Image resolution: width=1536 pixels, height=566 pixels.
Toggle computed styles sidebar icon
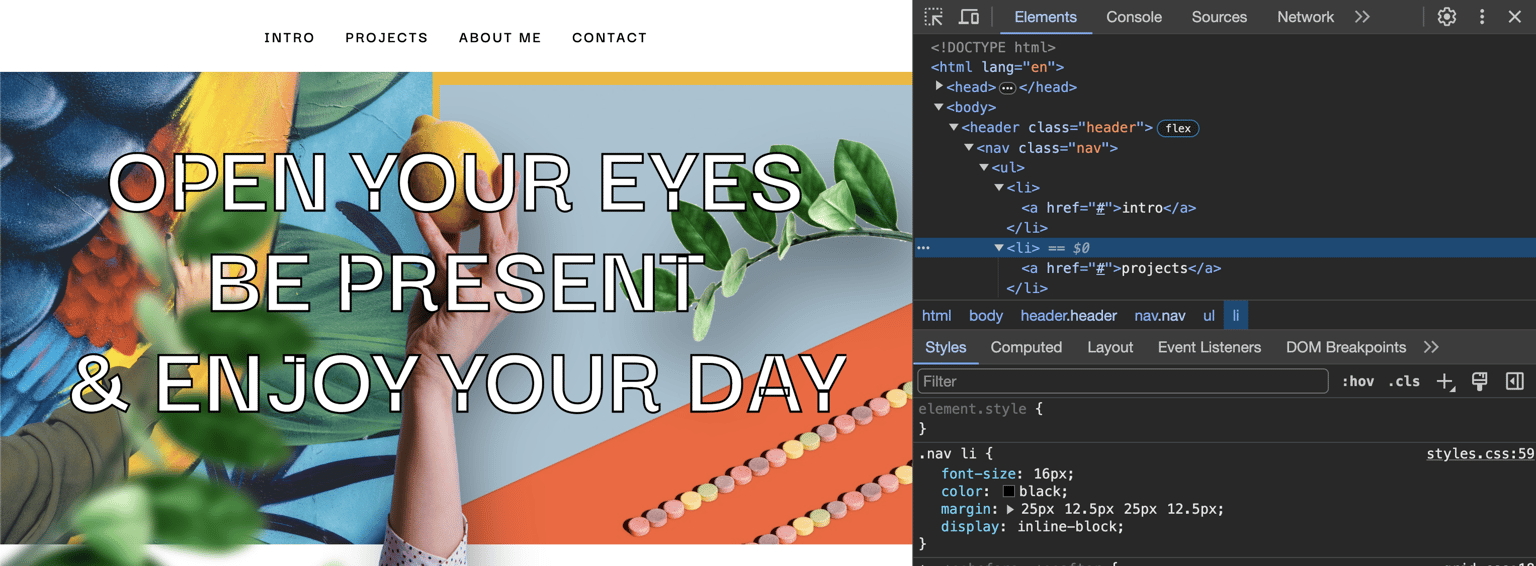pyautogui.click(x=1514, y=381)
